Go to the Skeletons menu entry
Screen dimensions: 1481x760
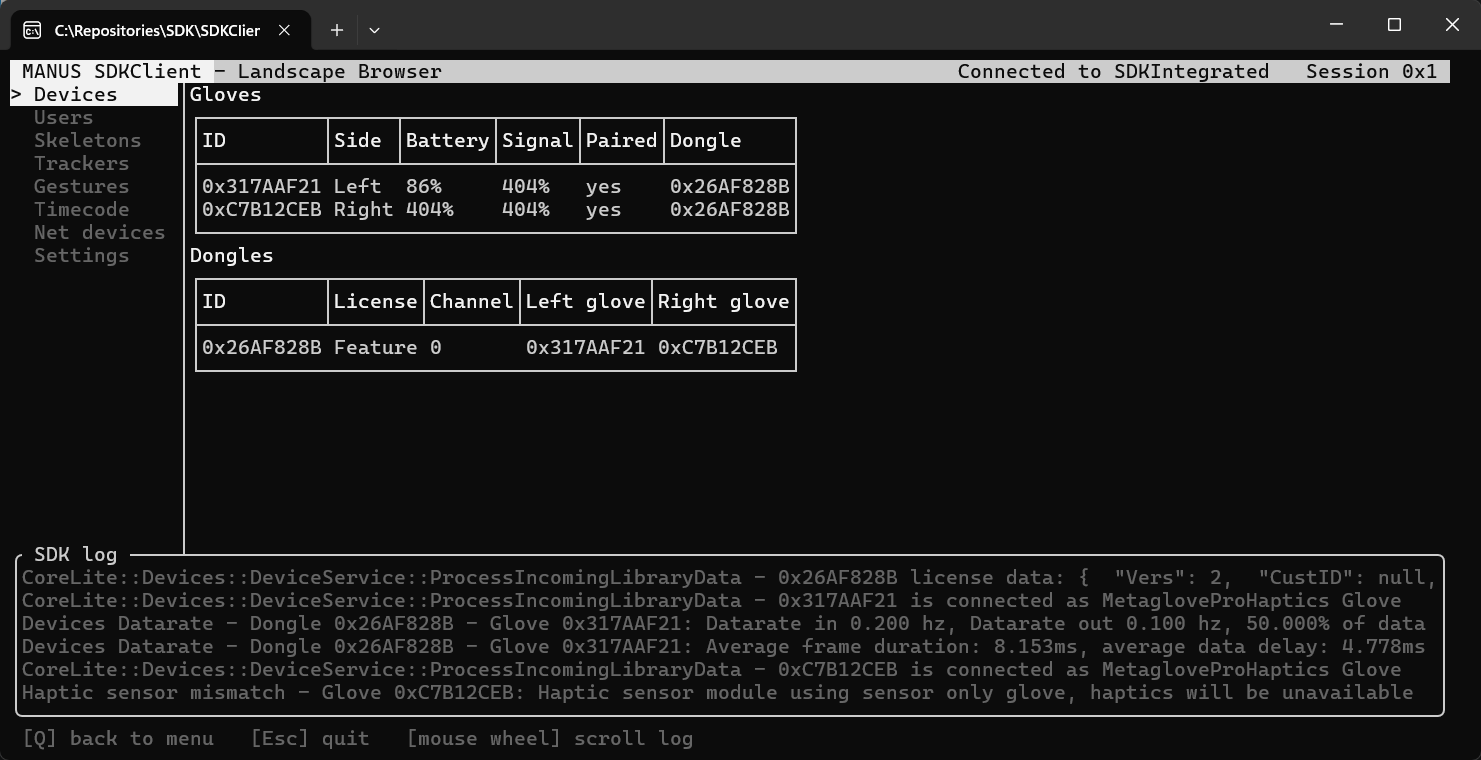coord(87,140)
